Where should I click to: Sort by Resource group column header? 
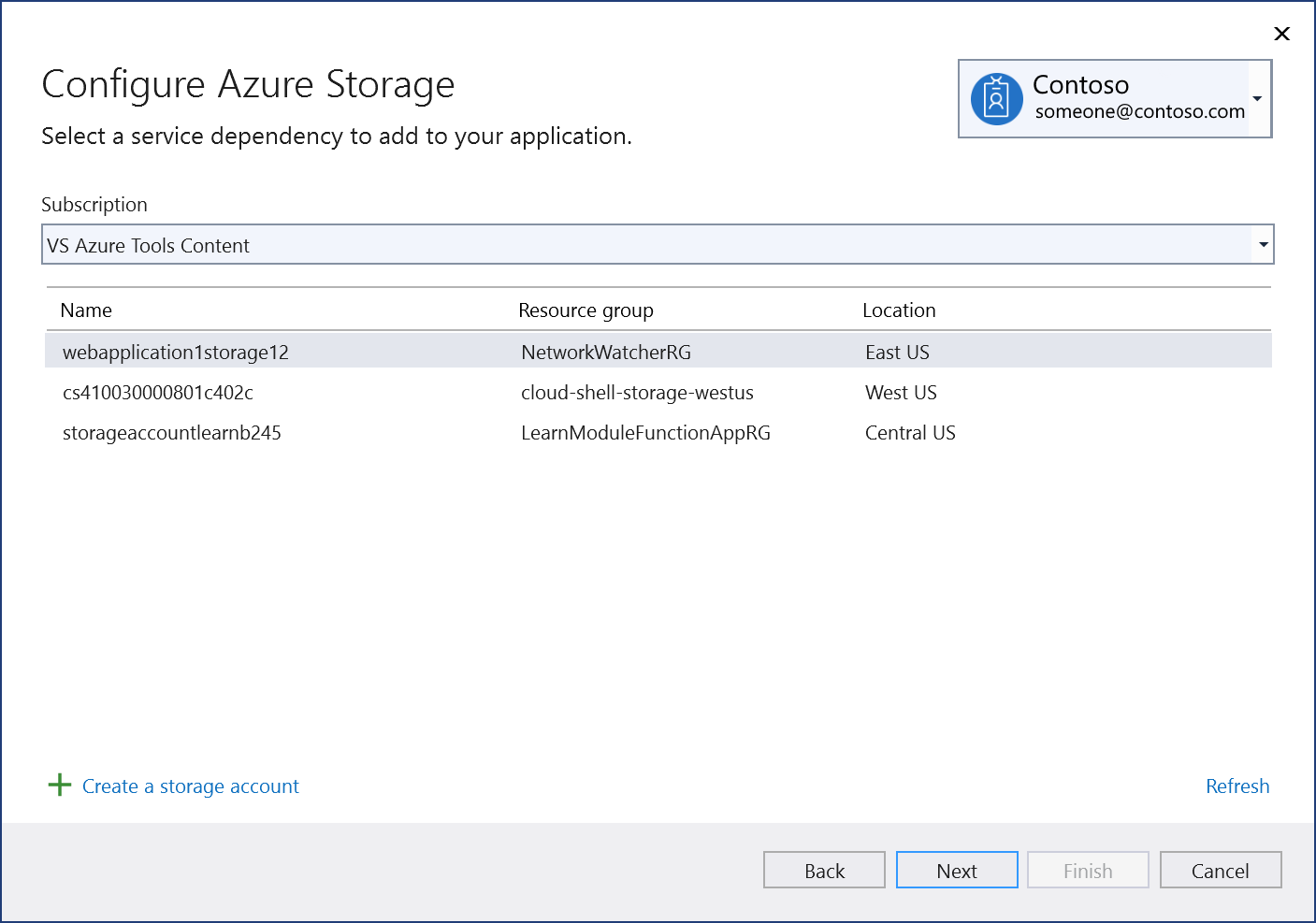[x=586, y=310]
